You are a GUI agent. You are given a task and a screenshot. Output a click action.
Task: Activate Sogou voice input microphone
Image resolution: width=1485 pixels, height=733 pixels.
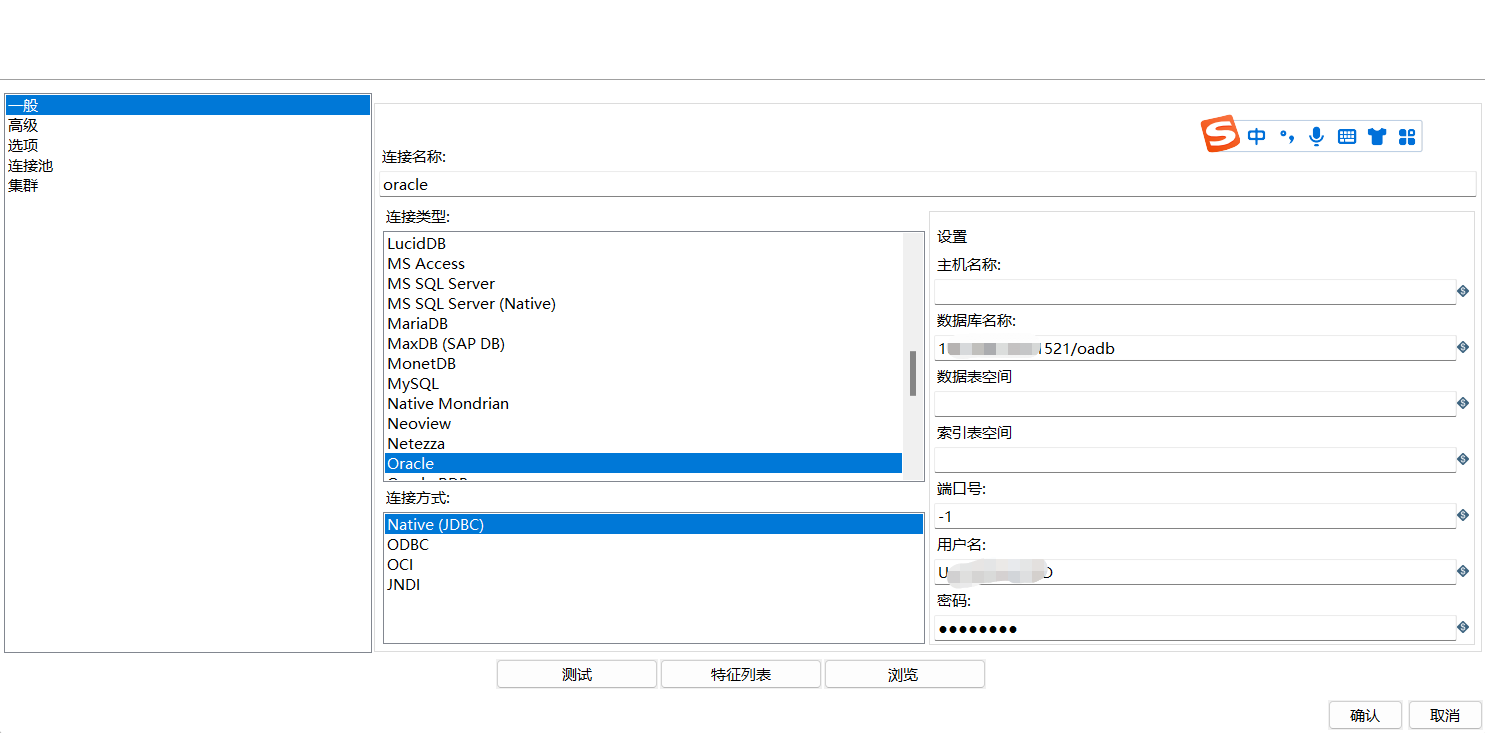point(1317,137)
